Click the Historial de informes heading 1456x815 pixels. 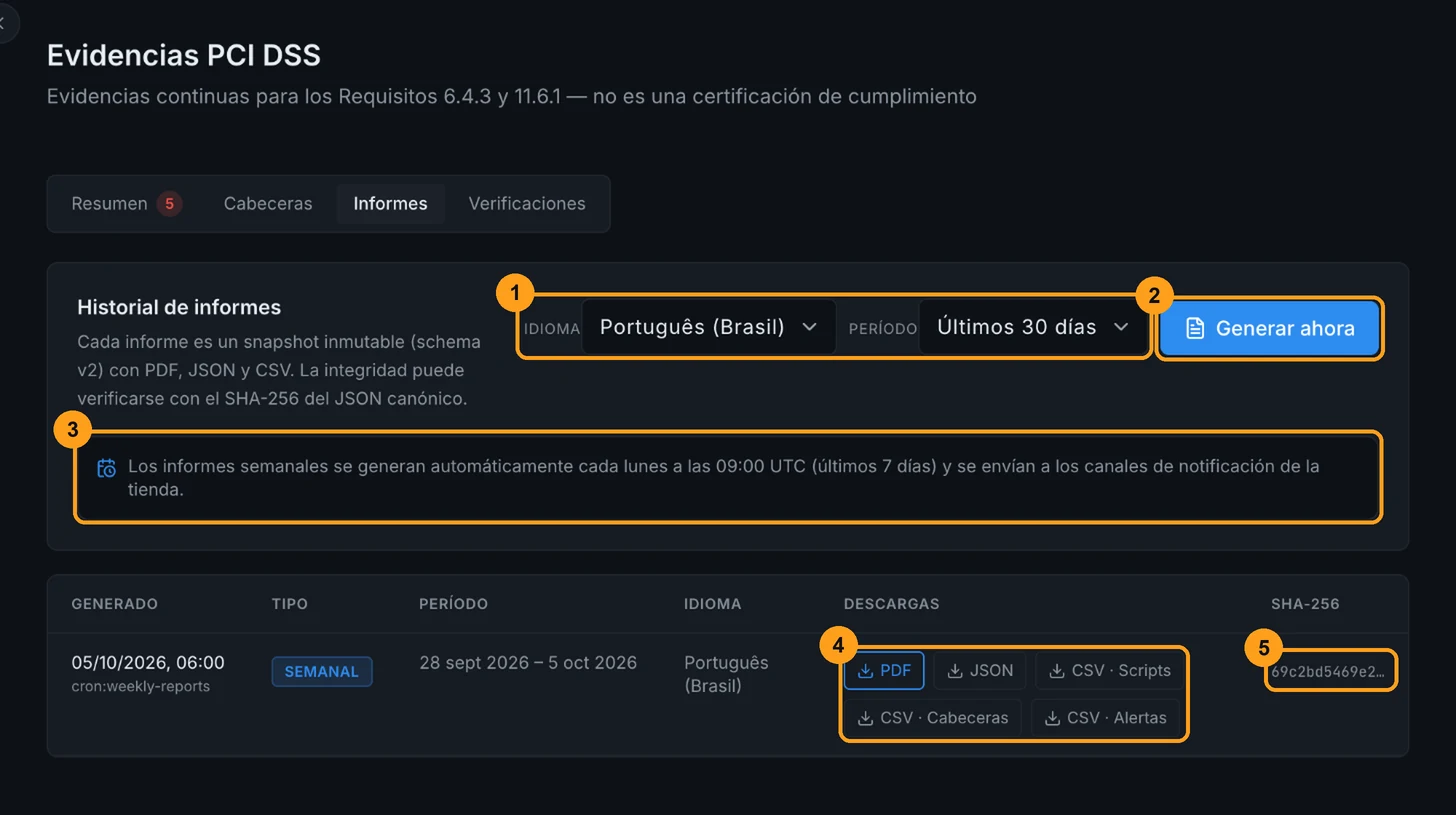coord(179,307)
